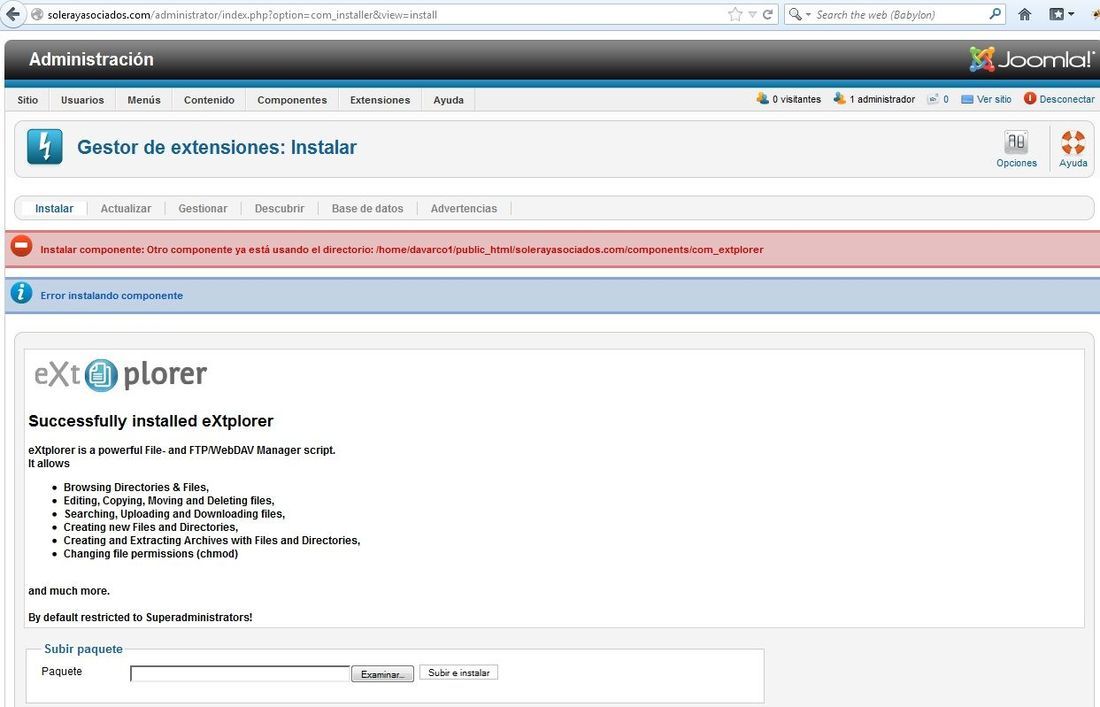Expand the URL history dropdown arrow
1100x707 pixels.
[x=753, y=15]
